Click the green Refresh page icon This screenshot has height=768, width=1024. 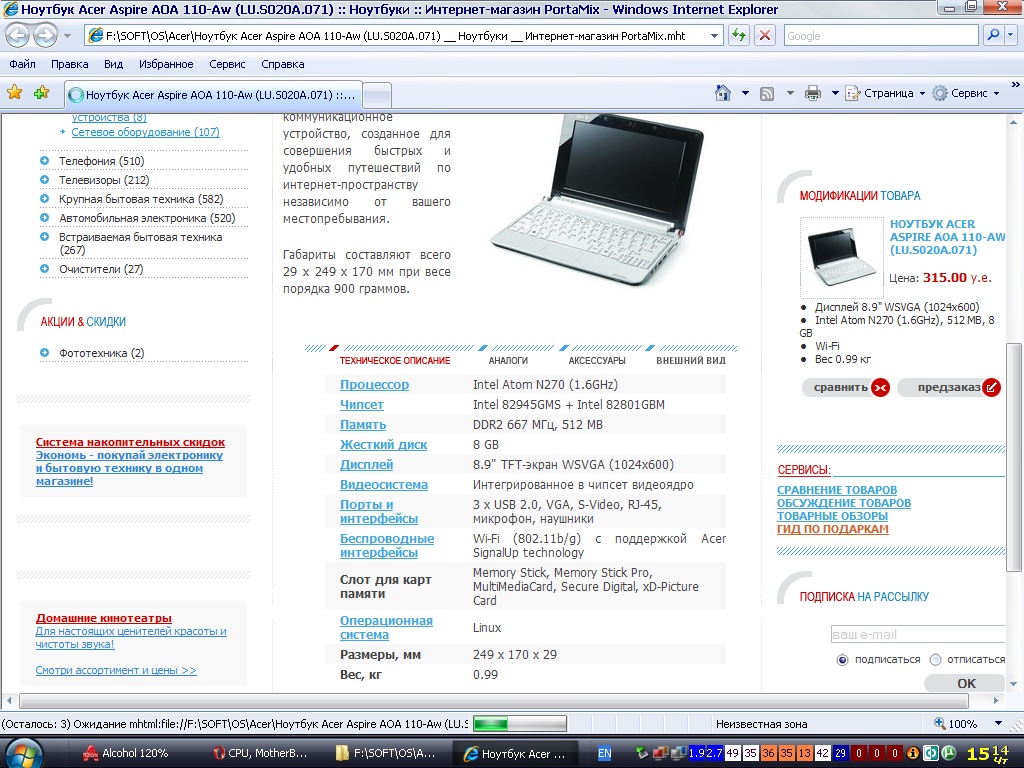click(739, 35)
